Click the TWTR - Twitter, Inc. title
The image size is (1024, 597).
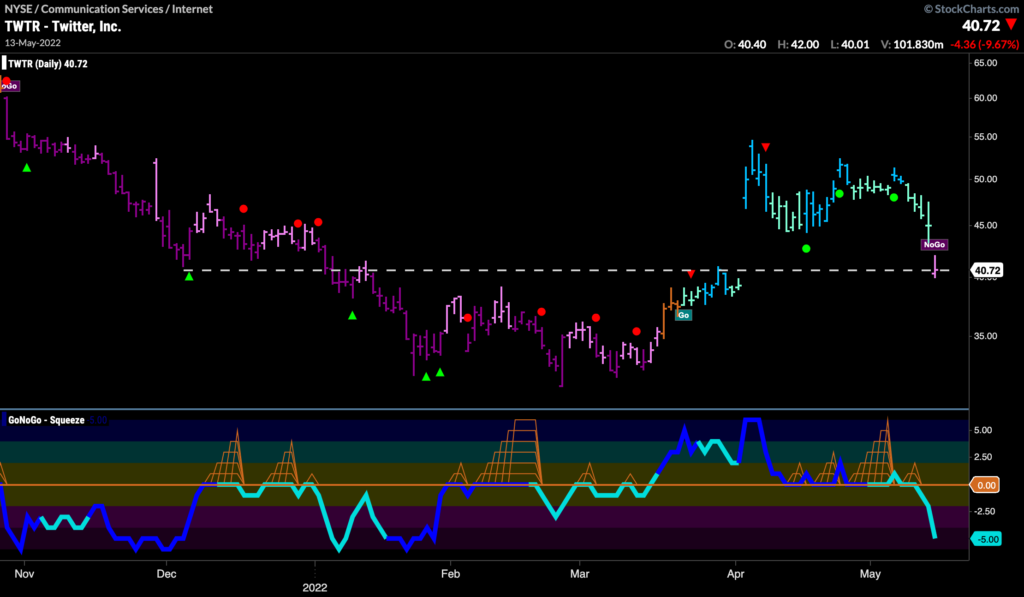pyautogui.click(x=63, y=27)
